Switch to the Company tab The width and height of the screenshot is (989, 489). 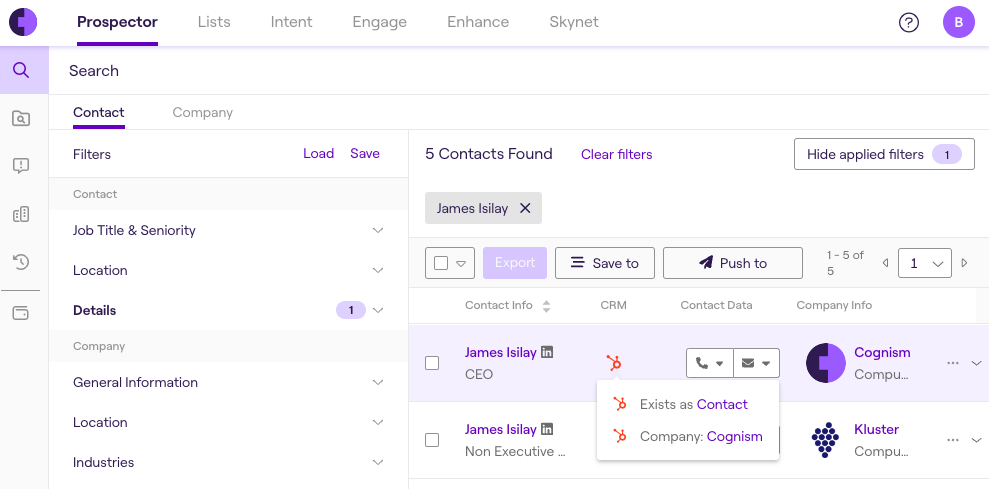click(x=202, y=112)
